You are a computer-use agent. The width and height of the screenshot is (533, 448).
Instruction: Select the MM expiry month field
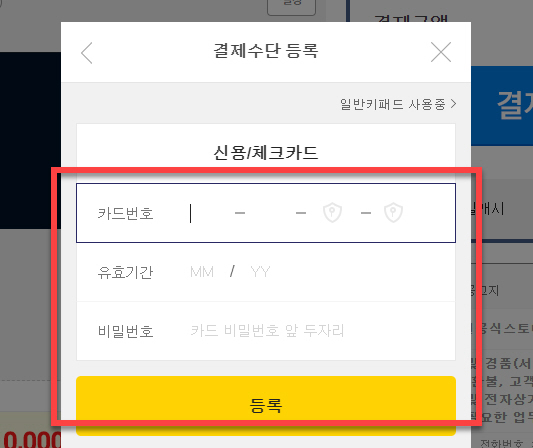point(202,272)
